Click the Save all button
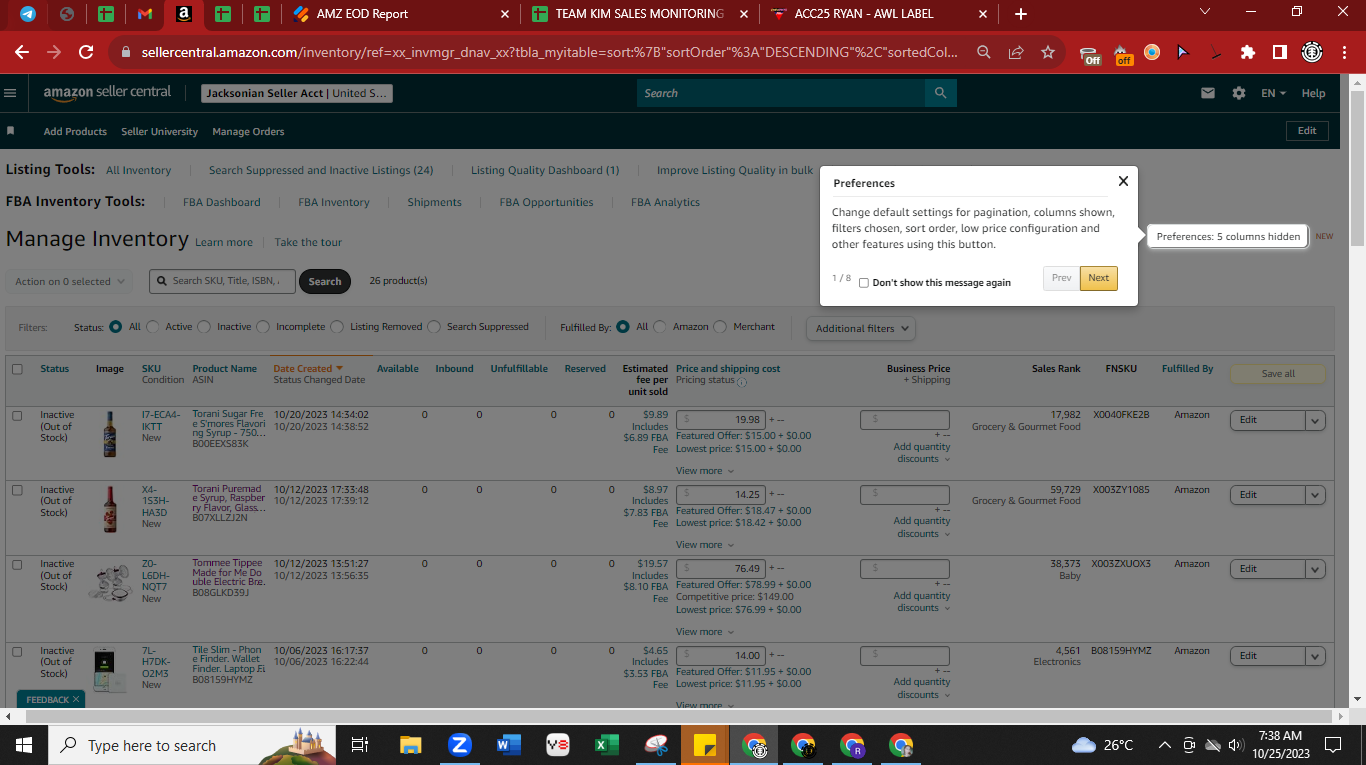Image resolution: width=1366 pixels, height=765 pixels. (x=1277, y=374)
